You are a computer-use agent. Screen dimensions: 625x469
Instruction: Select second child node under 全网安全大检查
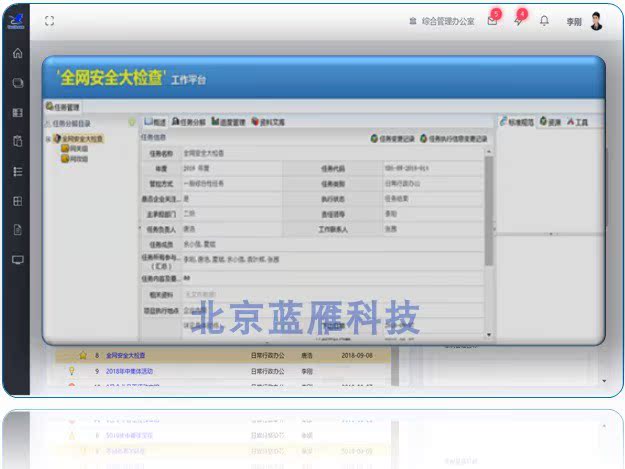[75, 159]
